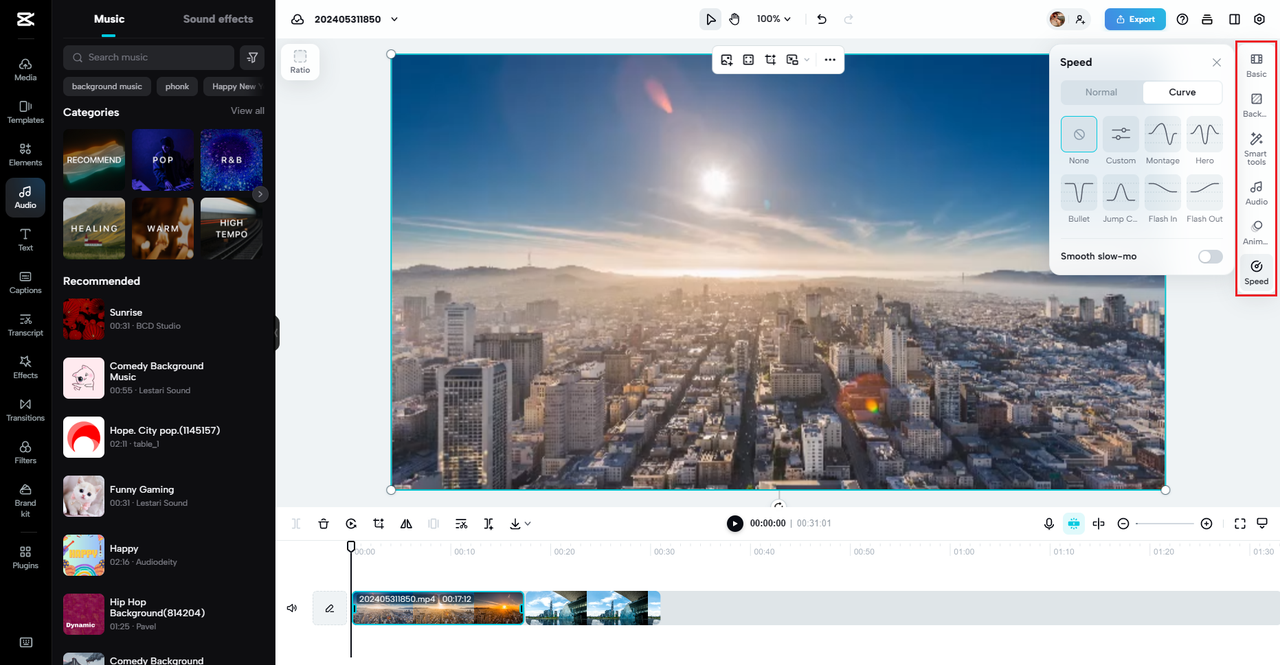1280x665 pixels.
Task: Expand the project name 202405311850 dropdown
Action: pyautogui.click(x=394, y=19)
